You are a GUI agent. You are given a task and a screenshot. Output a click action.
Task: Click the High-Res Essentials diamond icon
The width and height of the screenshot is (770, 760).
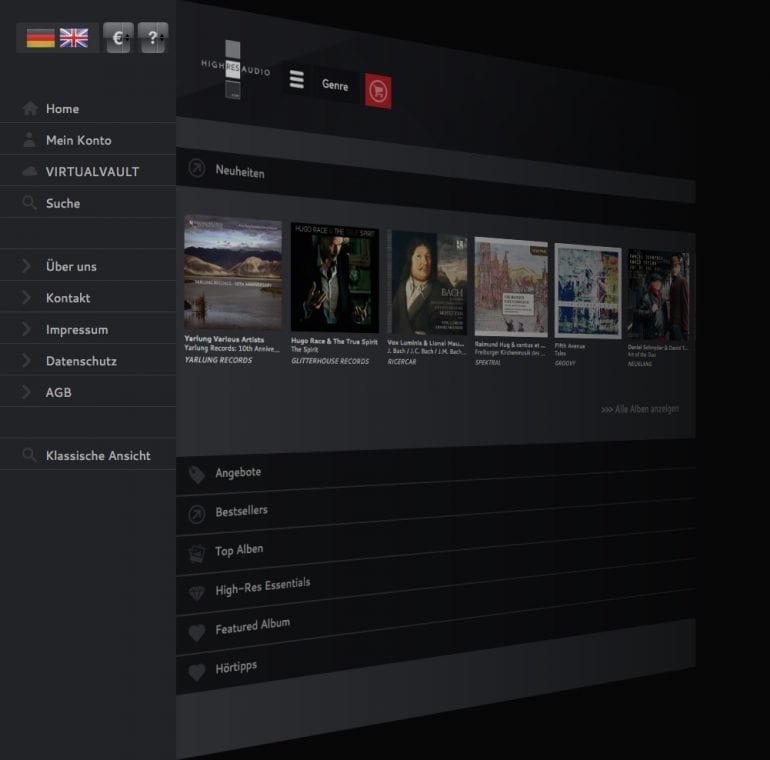click(x=197, y=593)
